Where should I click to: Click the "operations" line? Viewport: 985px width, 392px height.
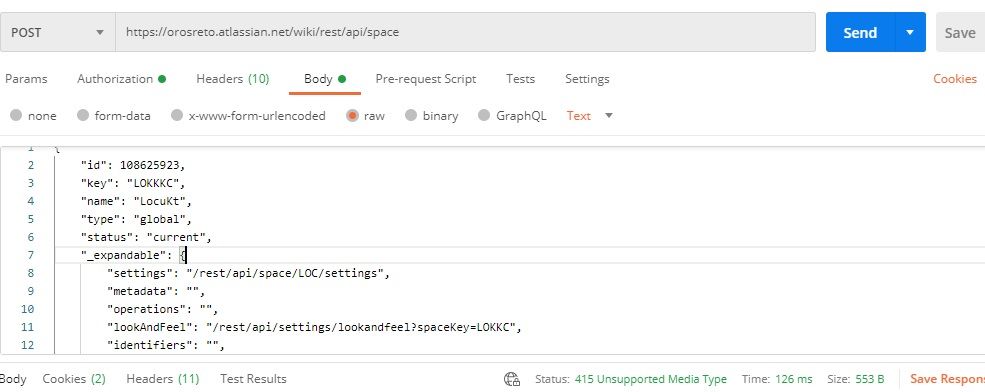(162, 309)
